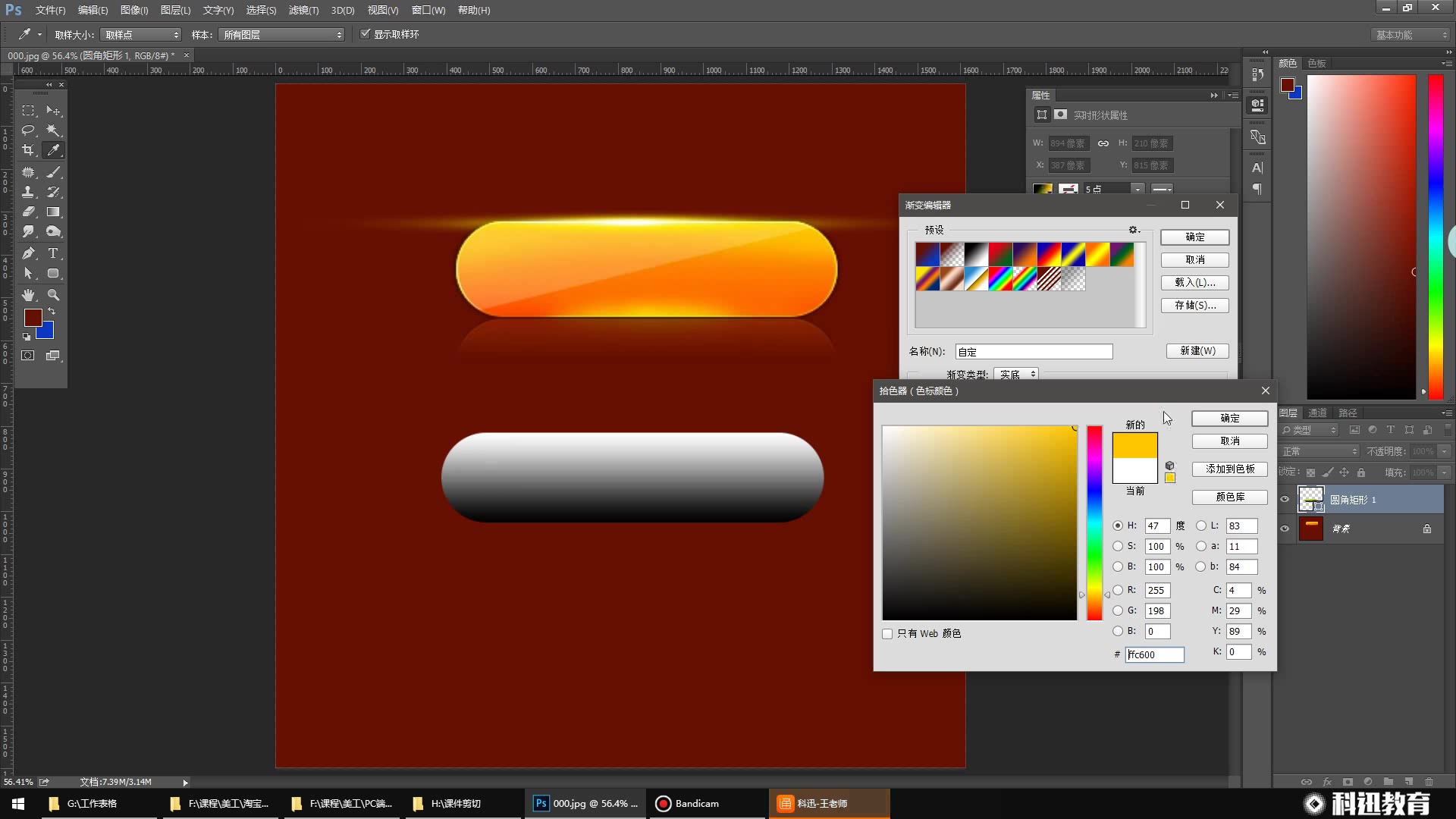This screenshot has width=1456, height=819.
Task: Hide the 背景 layer
Action: pos(1285,529)
